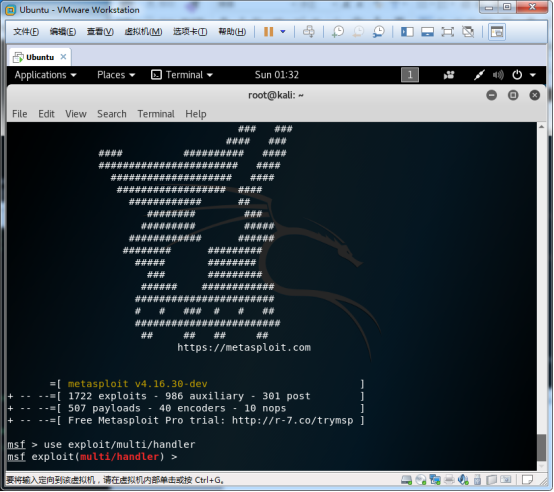The width and height of the screenshot is (554, 492).
Task: Click the volume speaker icon in top bar
Action: pyautogui.click(x=498, y=75)
